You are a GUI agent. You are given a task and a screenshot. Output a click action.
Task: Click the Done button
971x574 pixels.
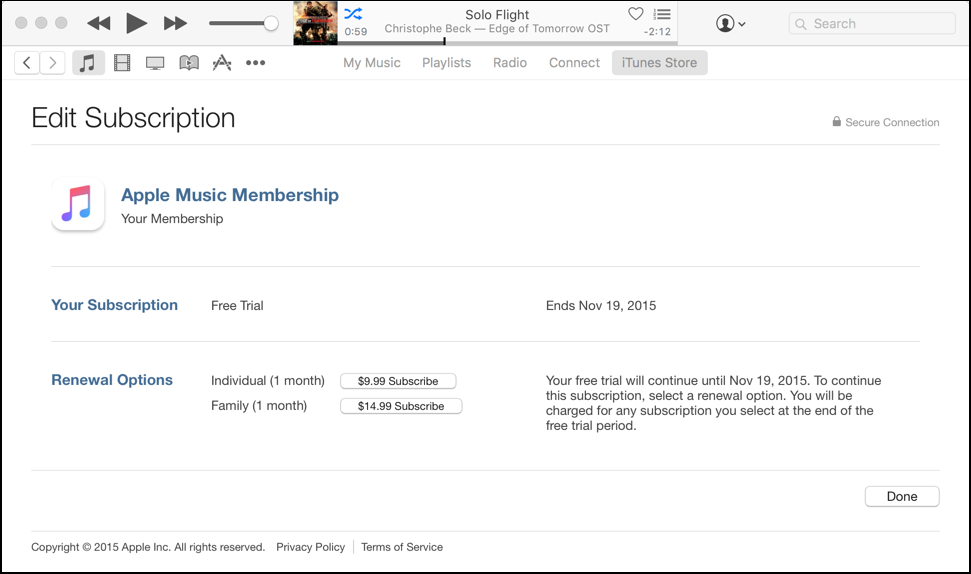902,497
